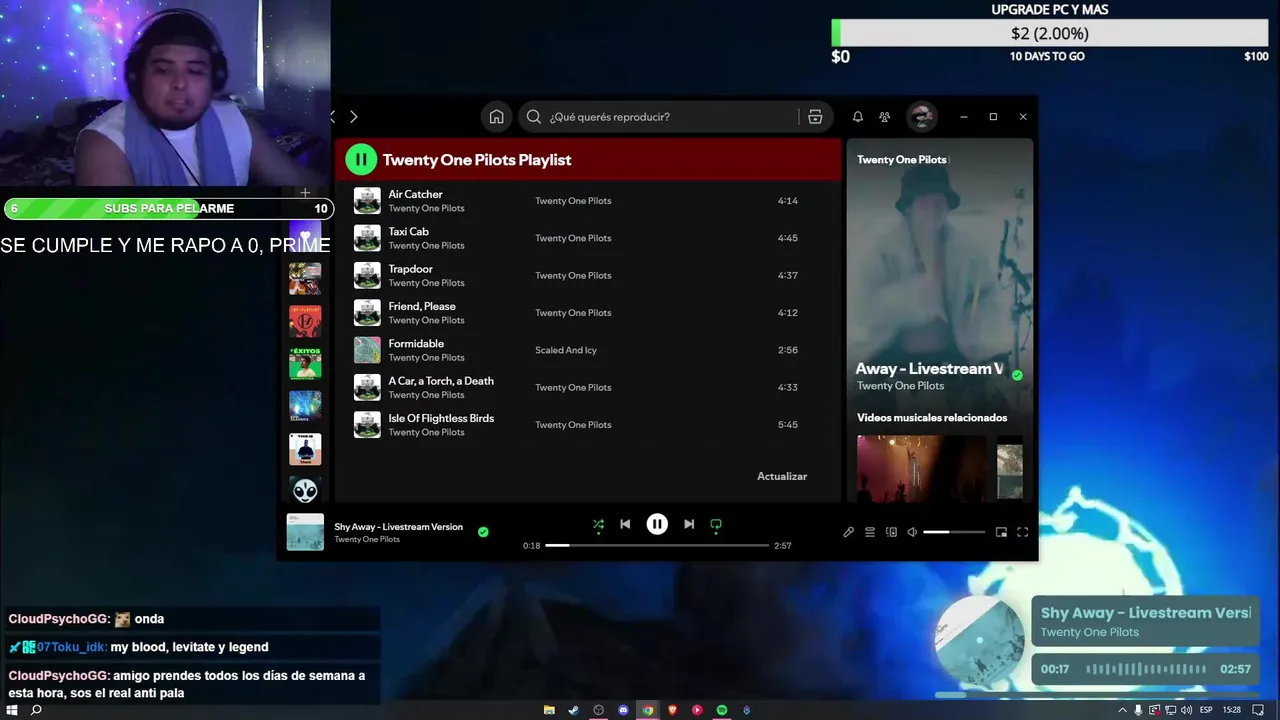Pause playback in the bottom player
Viewport: 1280px width, 720px height.
[x=657, y=524]
